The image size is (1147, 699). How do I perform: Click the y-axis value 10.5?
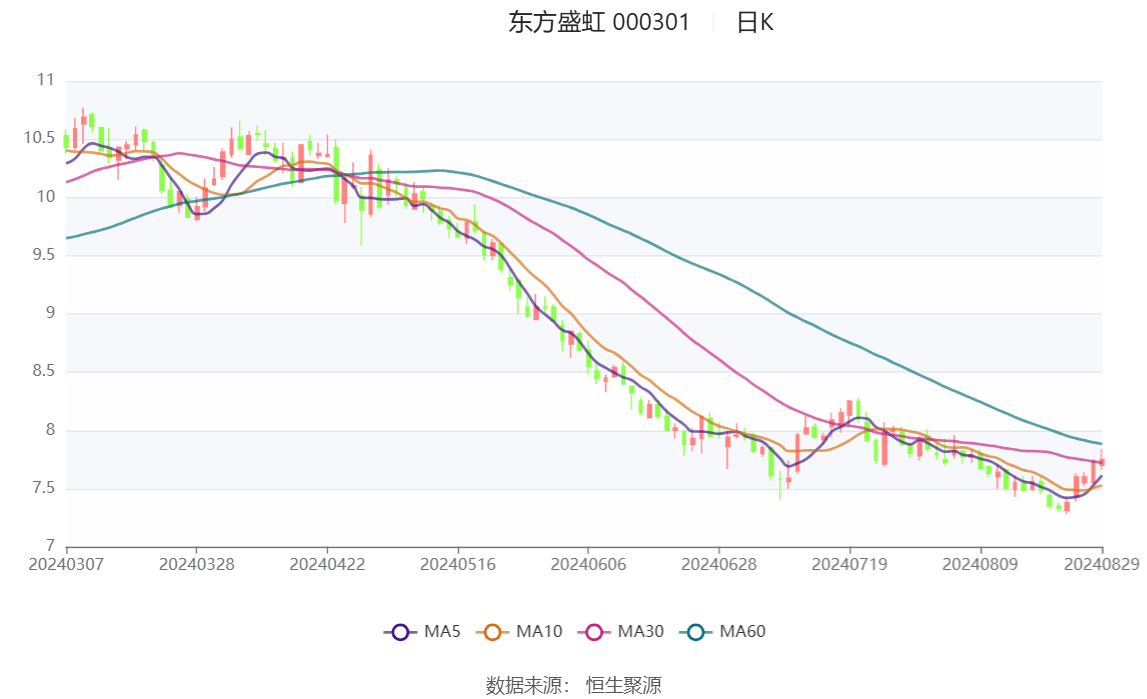click(40, 138)
